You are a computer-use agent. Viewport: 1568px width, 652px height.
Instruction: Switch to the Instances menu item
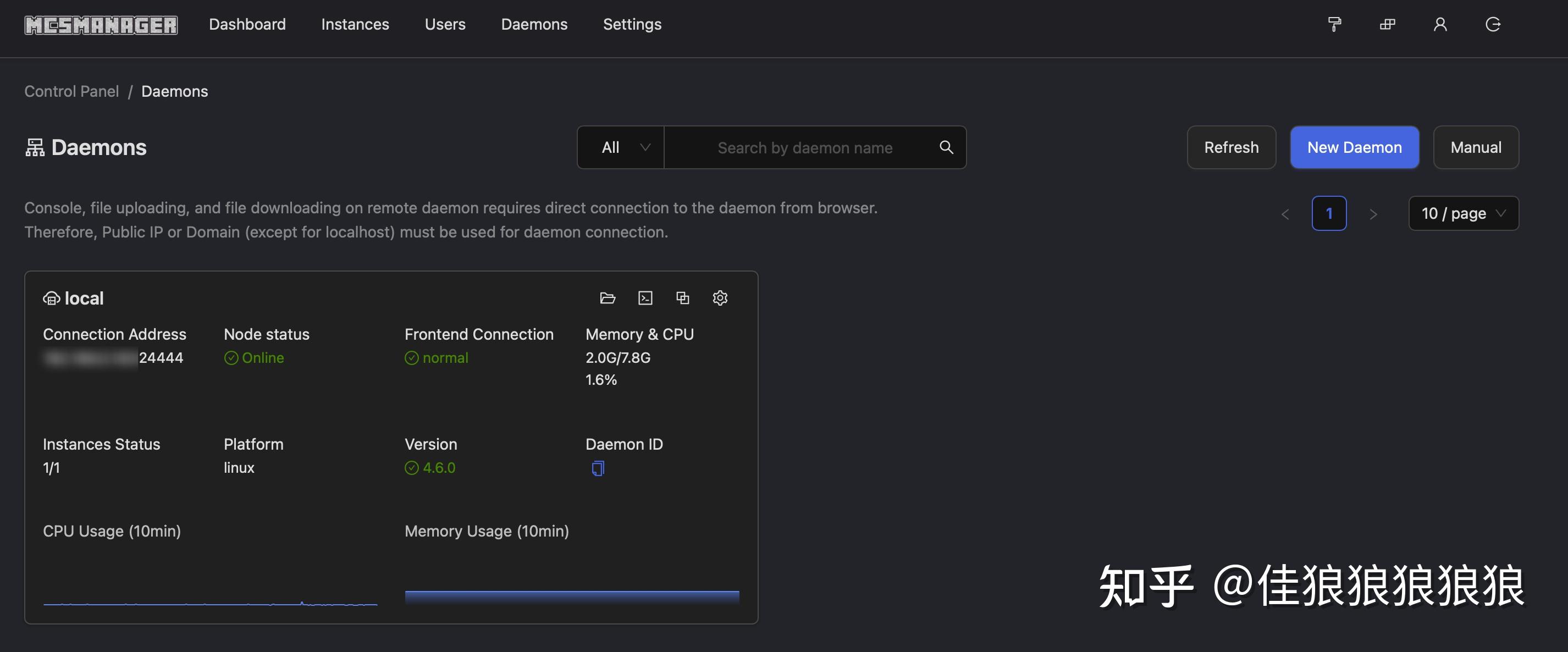pyautogui.click(x=355, y=24)
